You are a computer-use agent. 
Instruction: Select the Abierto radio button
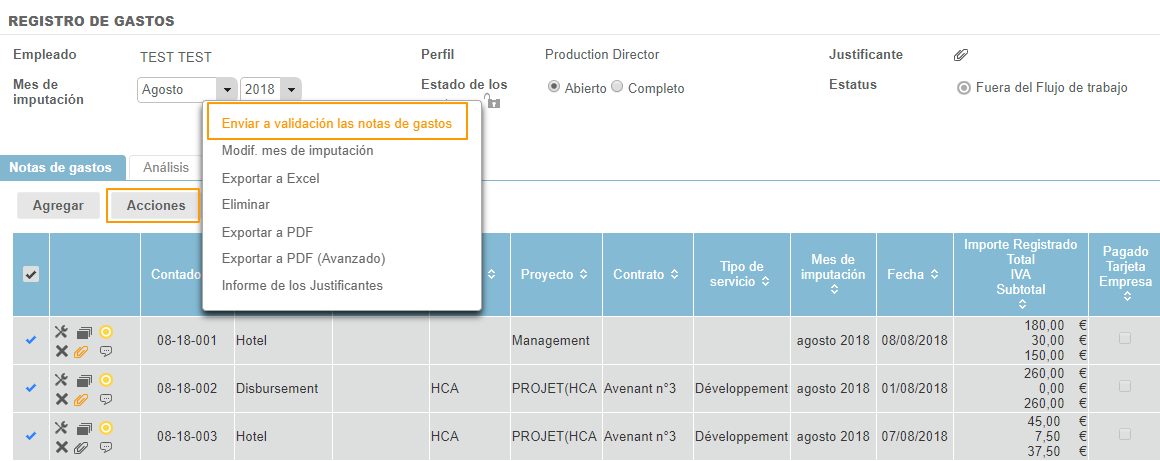click(553, 87)
